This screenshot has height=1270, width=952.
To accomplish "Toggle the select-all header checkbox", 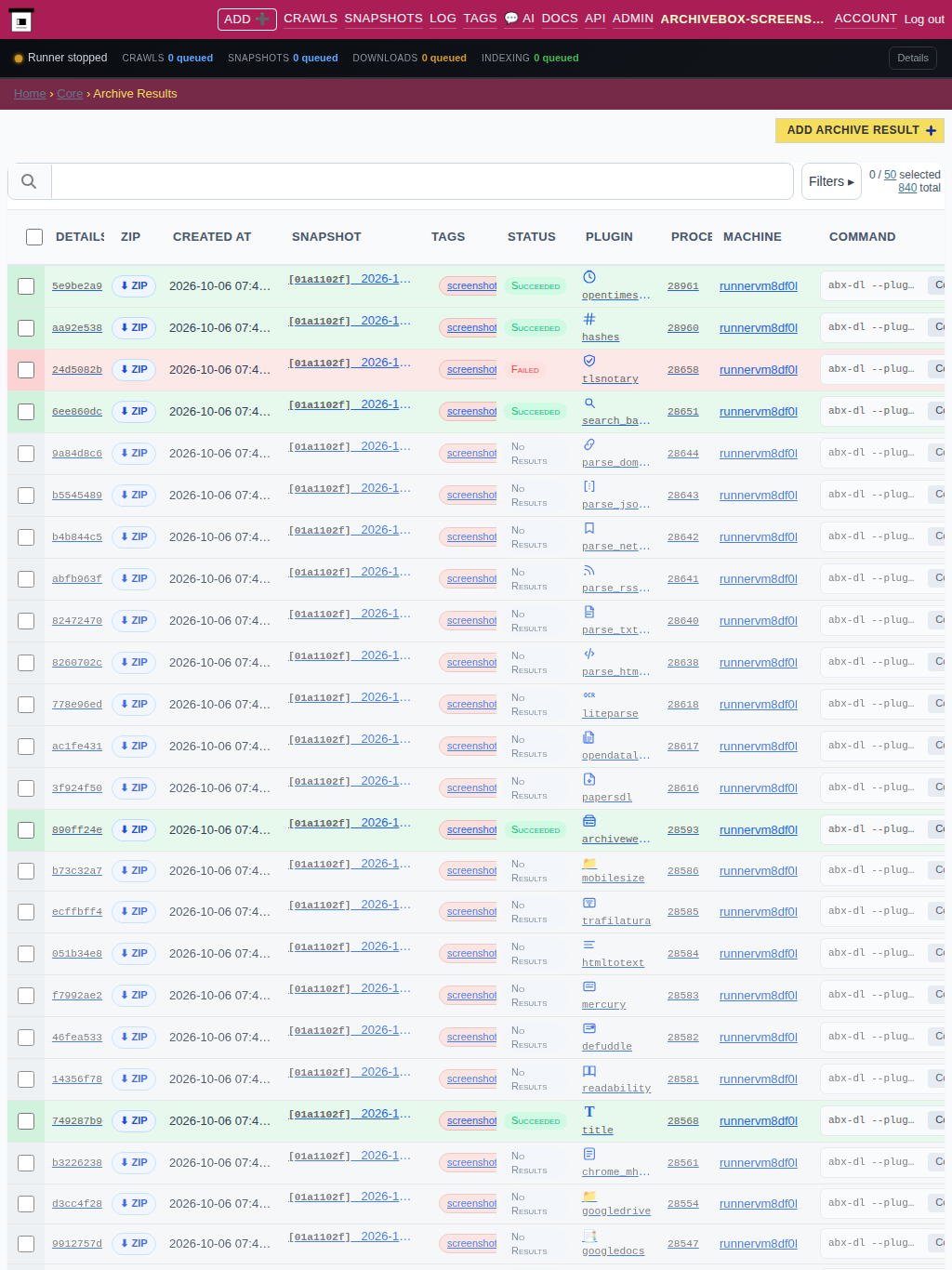I will tap(34, 237).
